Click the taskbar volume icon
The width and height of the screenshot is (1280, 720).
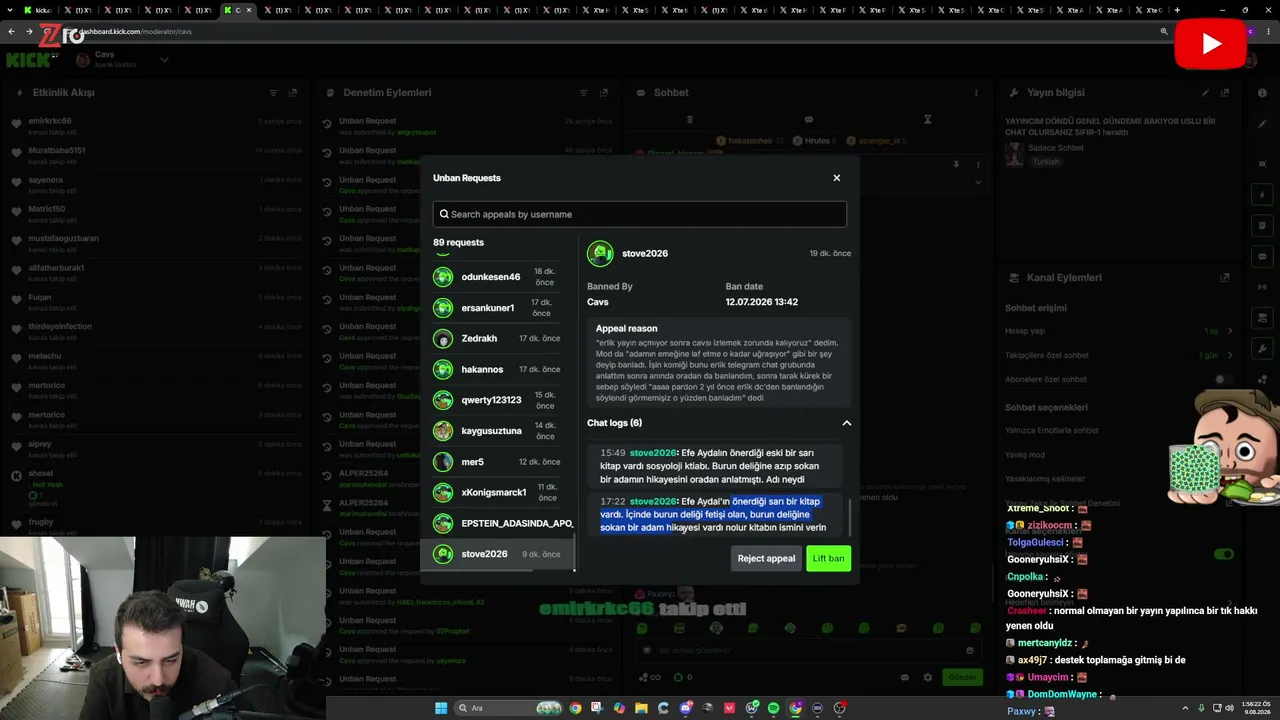click(x=1230, y=708)
